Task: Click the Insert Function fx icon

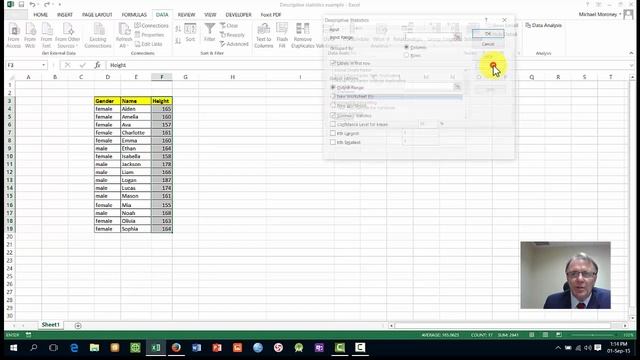Action: pos(98,65)
